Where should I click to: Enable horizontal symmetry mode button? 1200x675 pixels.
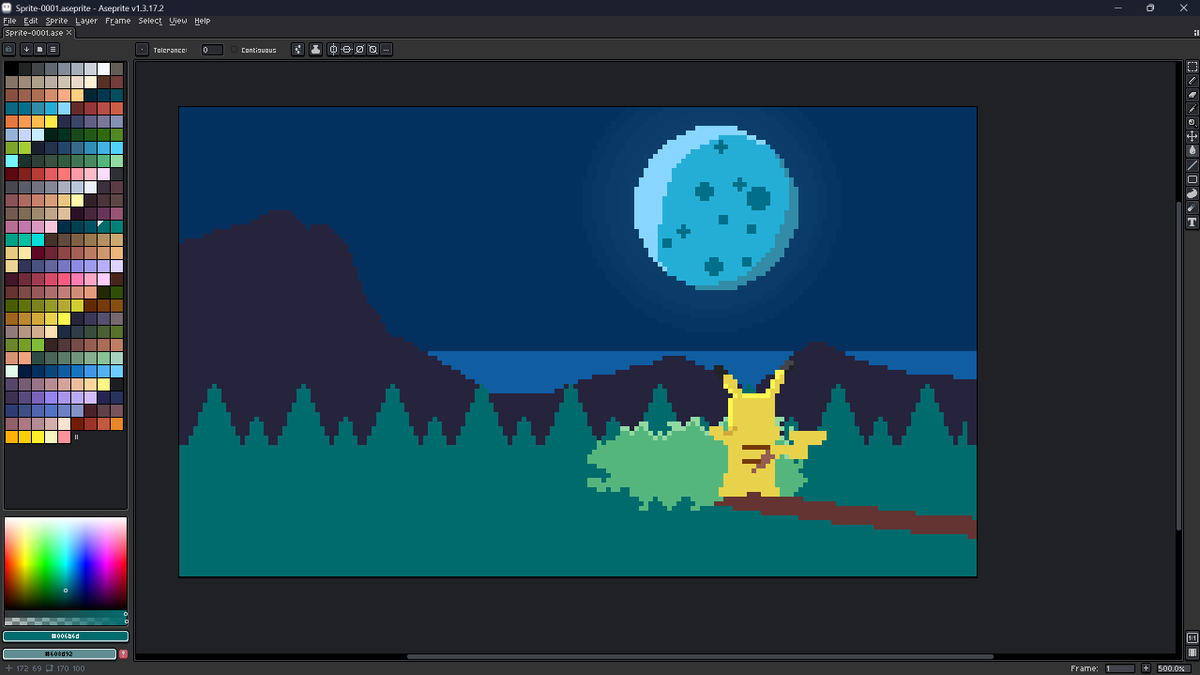pos(334,49)
